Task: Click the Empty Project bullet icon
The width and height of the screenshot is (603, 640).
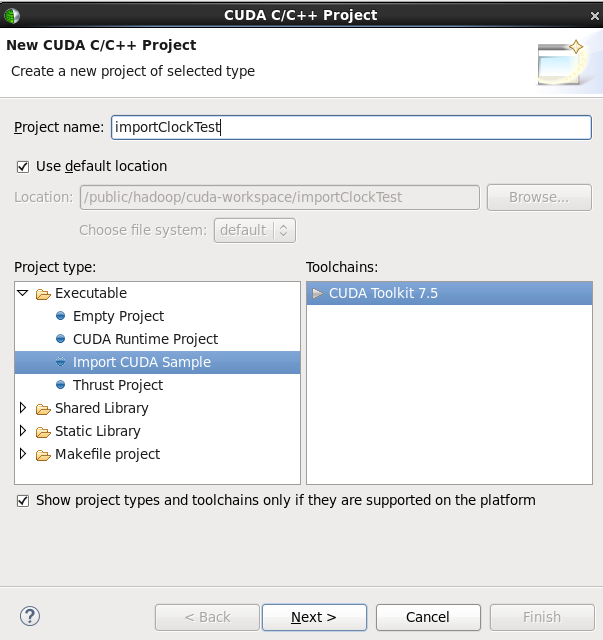Action: pos(61,317)
